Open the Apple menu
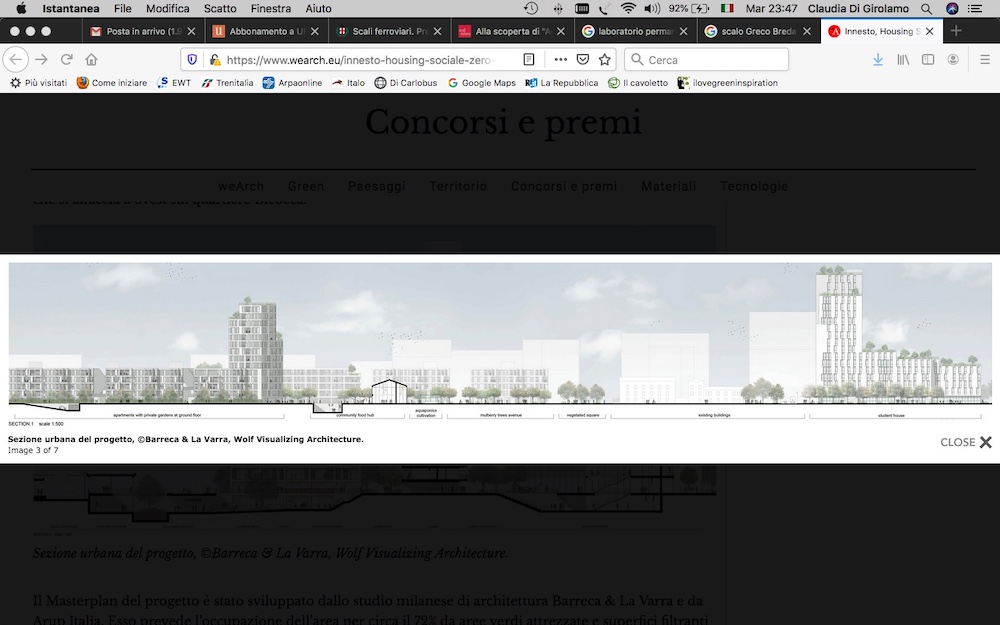 21,8
